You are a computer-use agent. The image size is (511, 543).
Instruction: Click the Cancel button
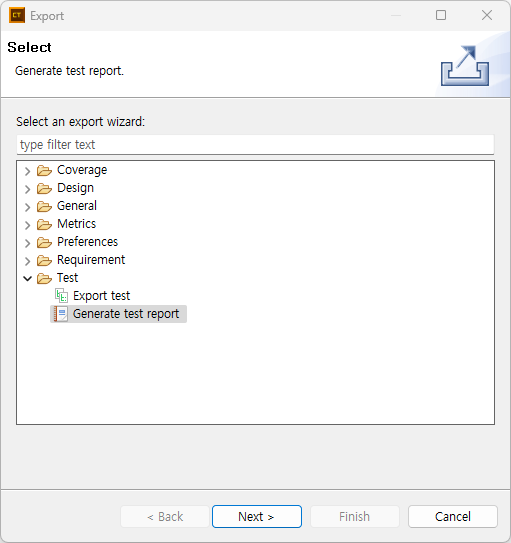click(453, 516)
